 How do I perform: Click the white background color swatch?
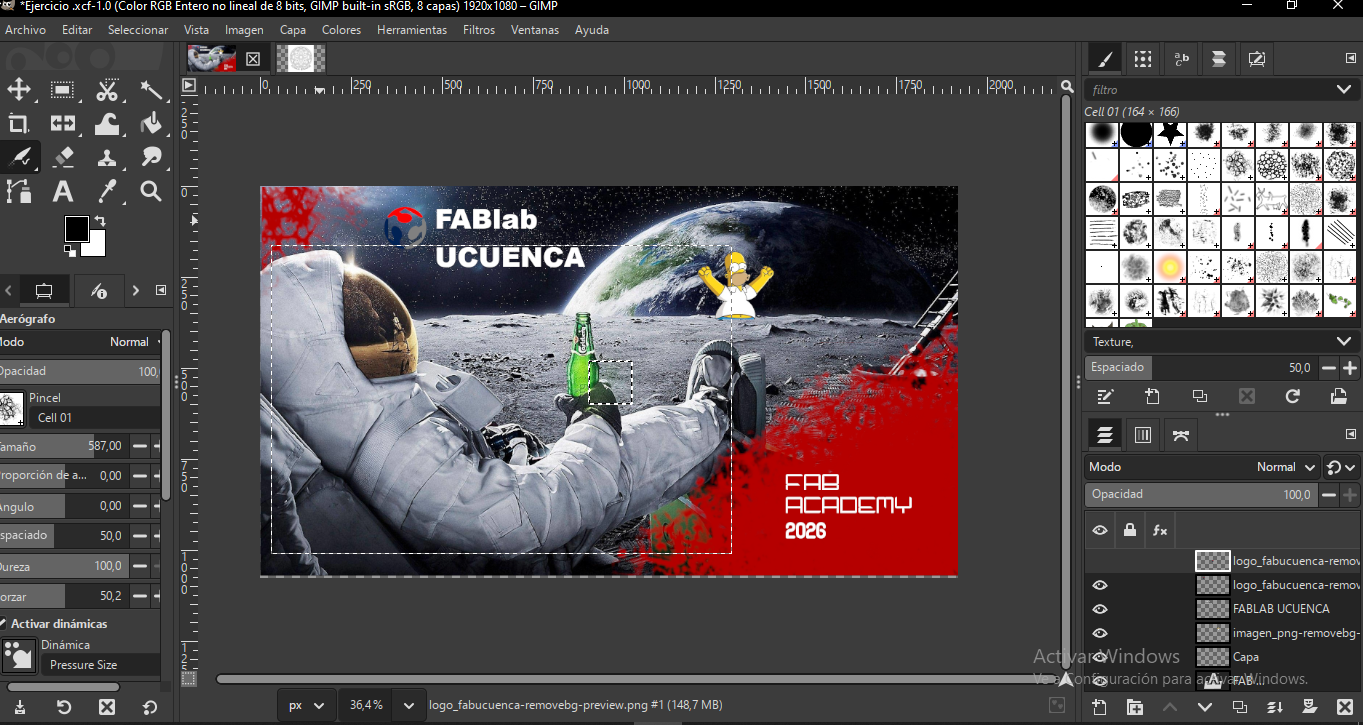[97, 246]
